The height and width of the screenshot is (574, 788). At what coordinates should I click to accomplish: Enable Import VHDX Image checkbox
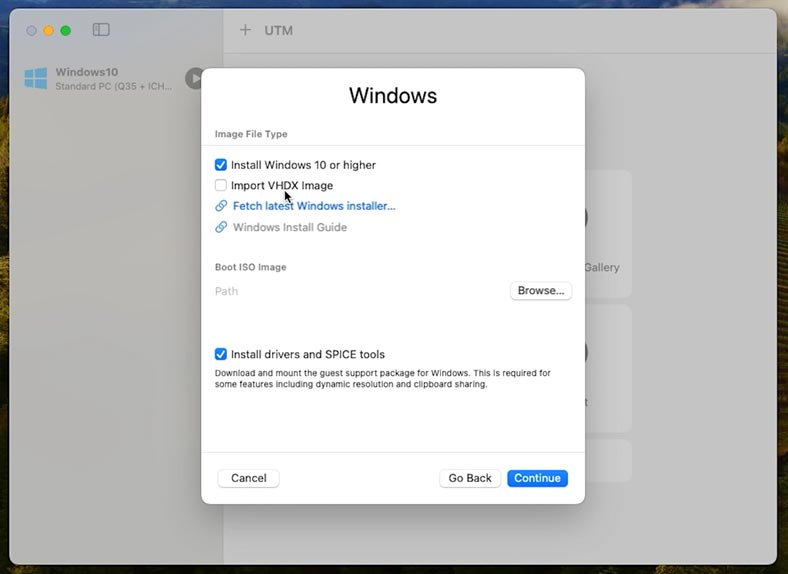point(221,185)
